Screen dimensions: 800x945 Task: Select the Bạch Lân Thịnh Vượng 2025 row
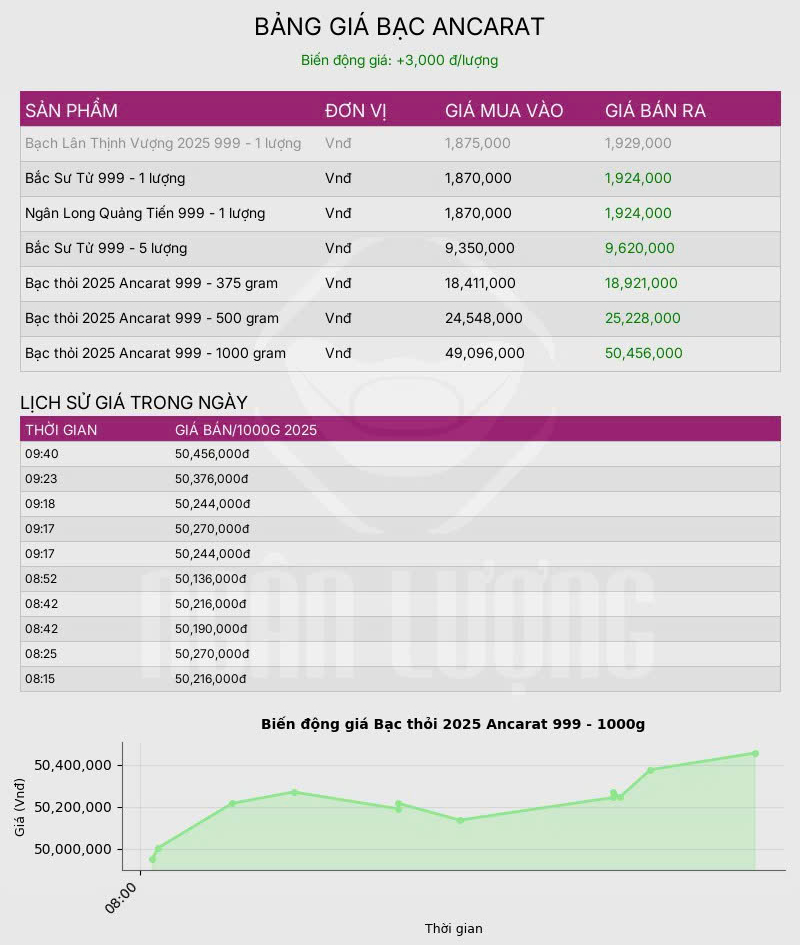[x=163, y=143]
